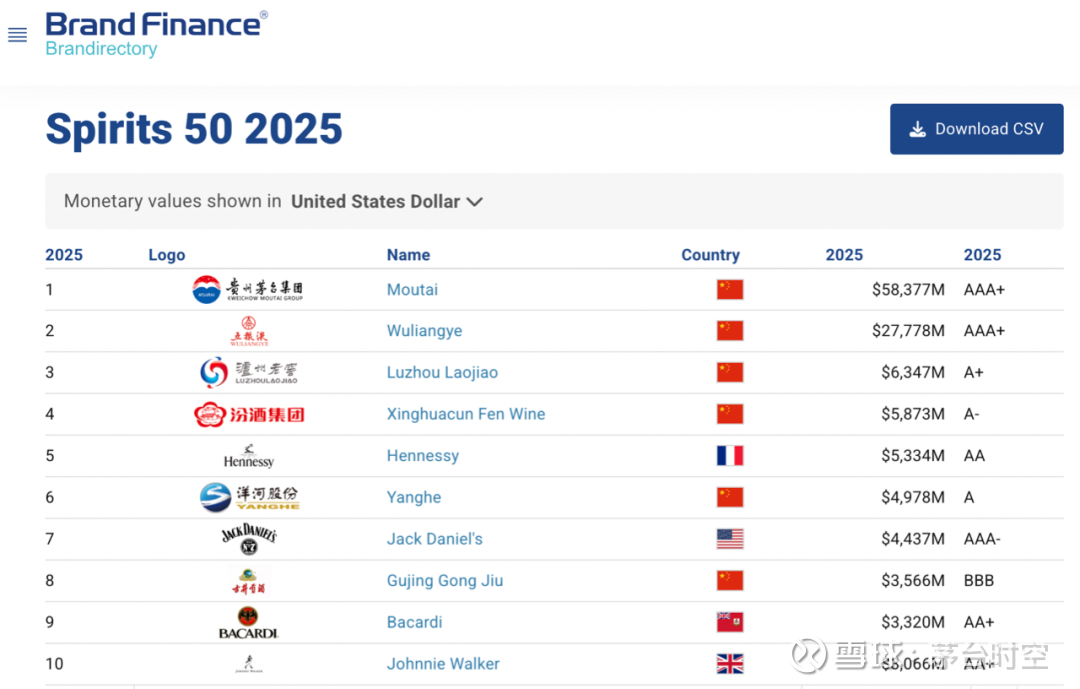Click the $58,377M value for Moutai
The image size is (1080, 689).
(908, 289)
